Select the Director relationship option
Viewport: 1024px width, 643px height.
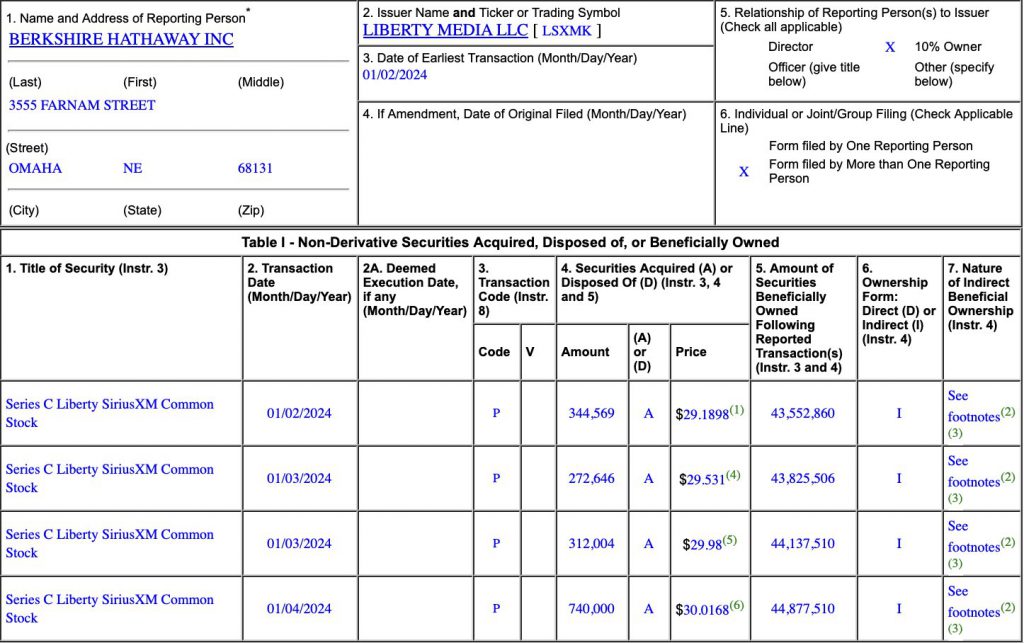[791, 47]
